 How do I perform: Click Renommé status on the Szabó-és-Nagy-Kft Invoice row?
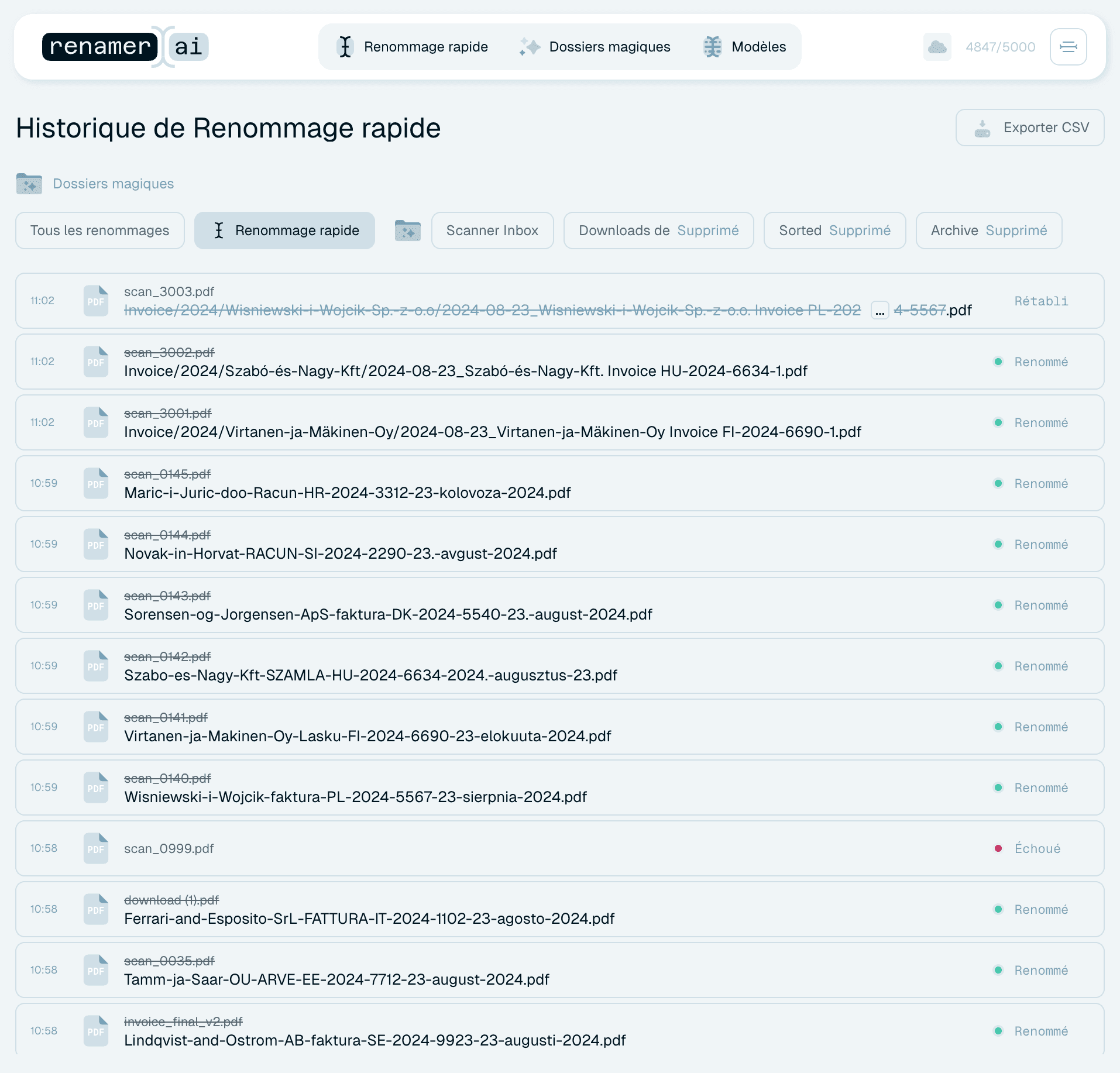coord(1041,362)
